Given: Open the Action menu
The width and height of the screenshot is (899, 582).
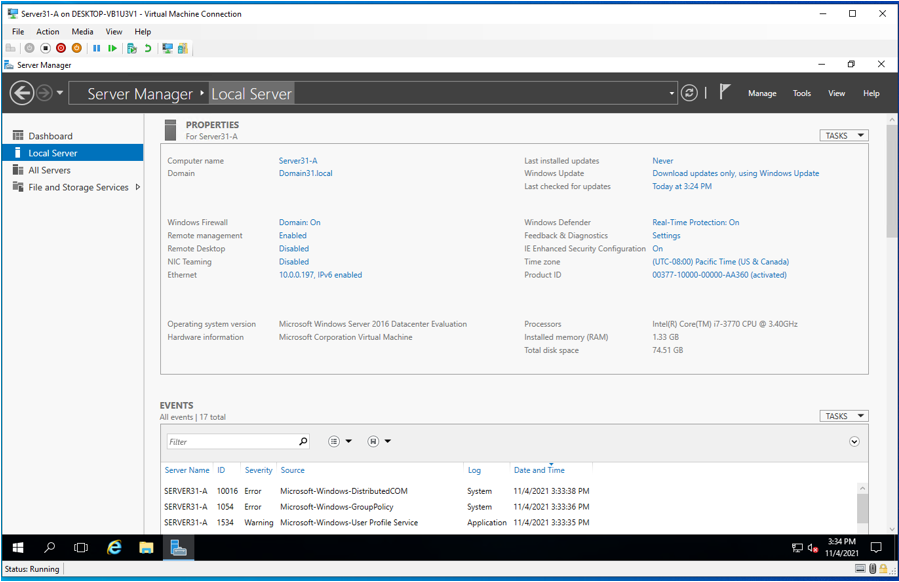Looking at the screenshot, I should click(48, 32).
